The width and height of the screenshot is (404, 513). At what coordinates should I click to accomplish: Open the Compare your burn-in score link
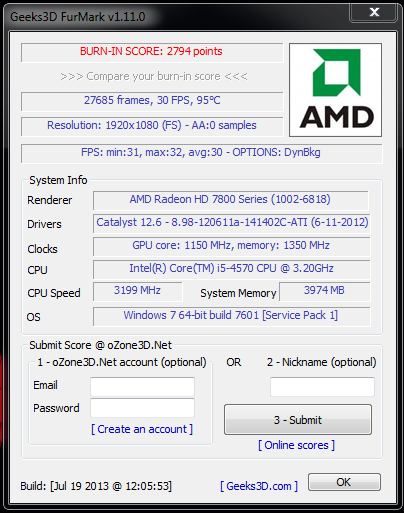point(154,76)
